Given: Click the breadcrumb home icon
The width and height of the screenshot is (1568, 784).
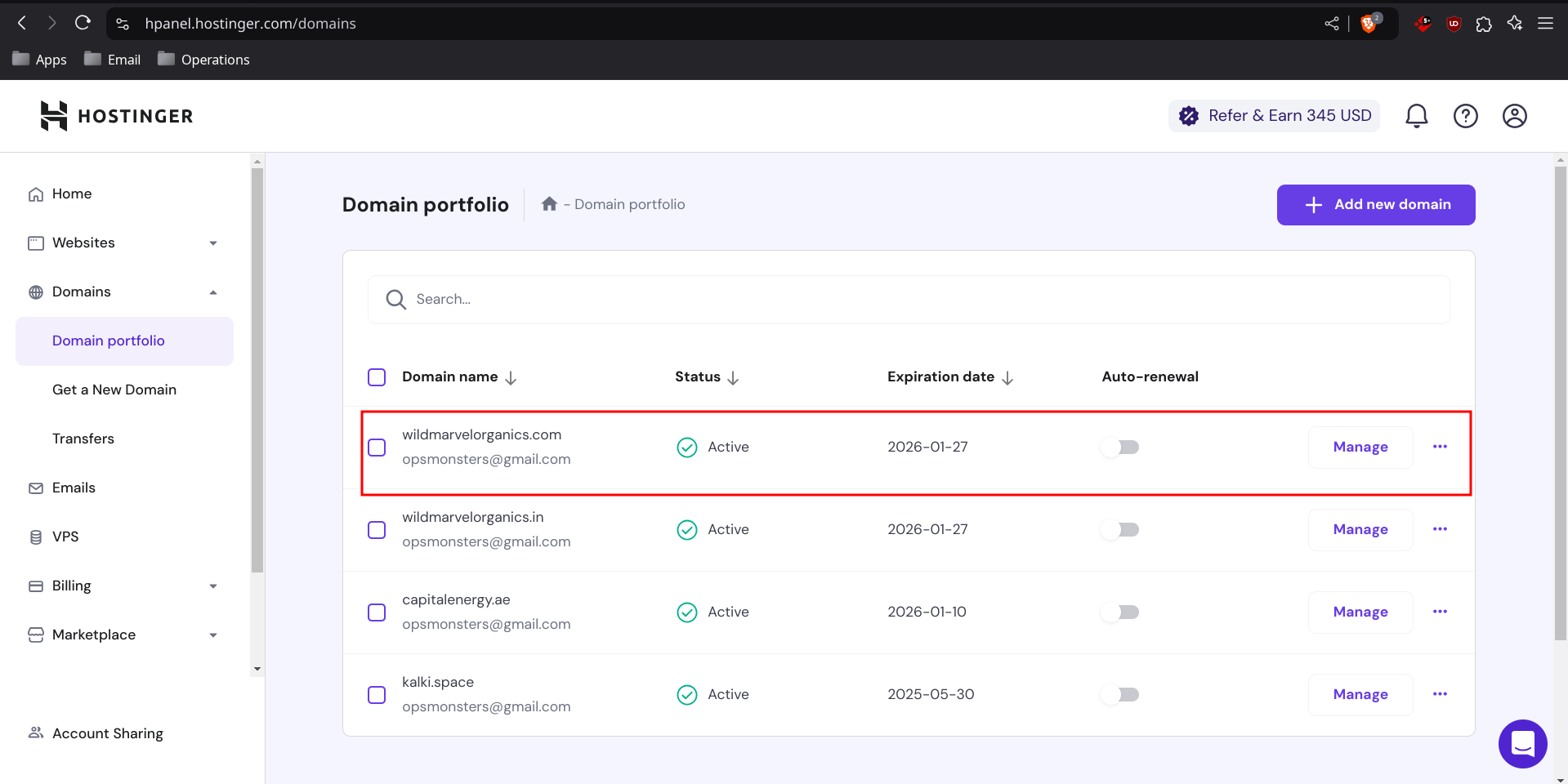Looking at the screenshot, I should 549,204.
